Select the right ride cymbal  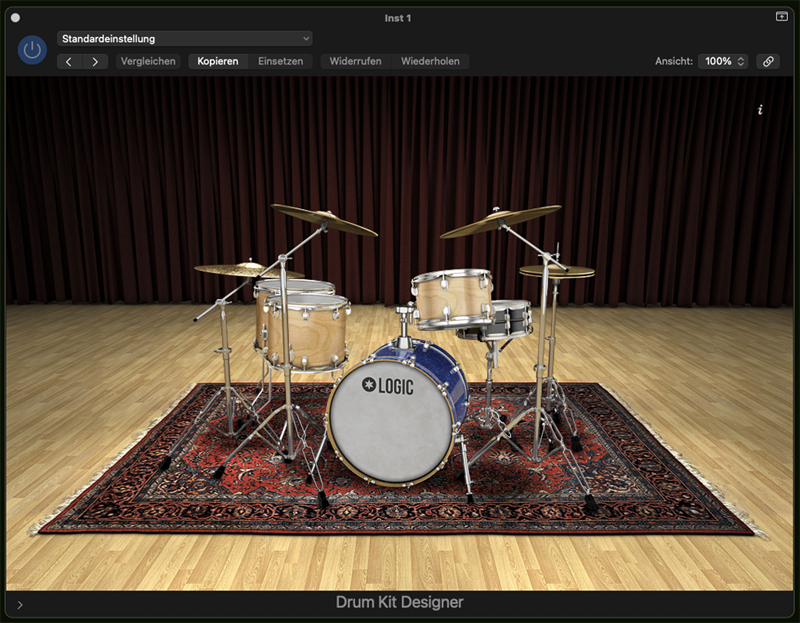500,221
